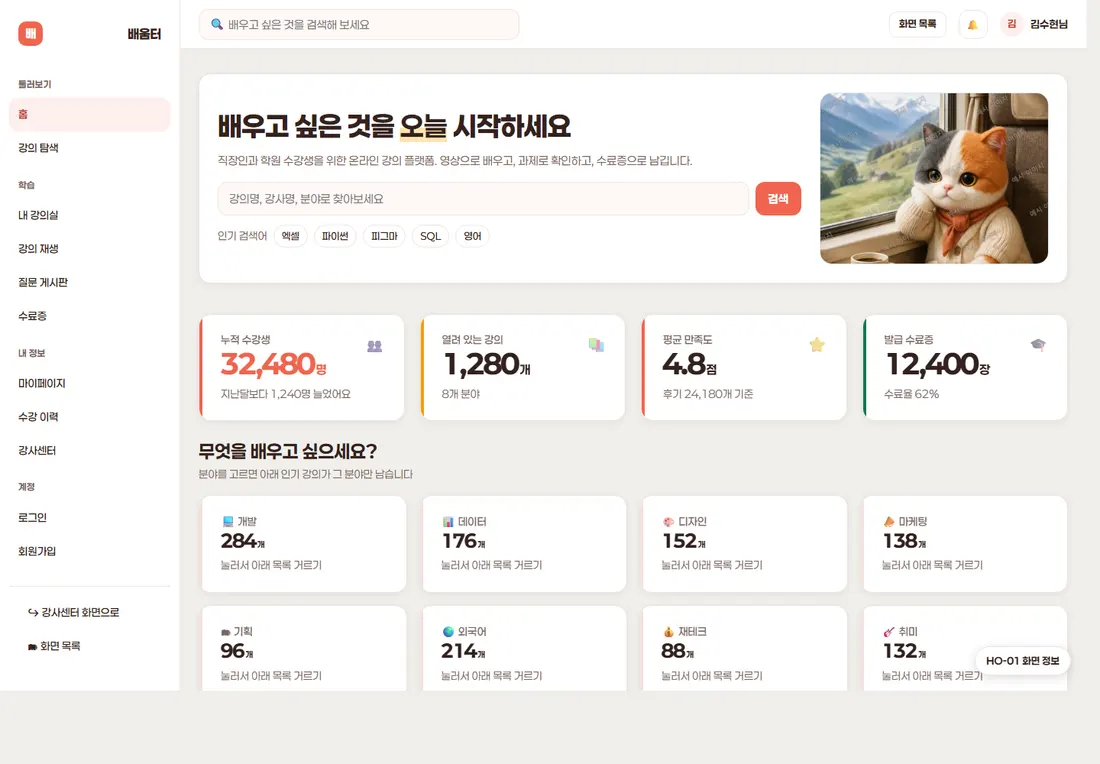This screenshot has height=764, width=1100.
Task: Select 홈 in the sidebar
Action: 90,114
